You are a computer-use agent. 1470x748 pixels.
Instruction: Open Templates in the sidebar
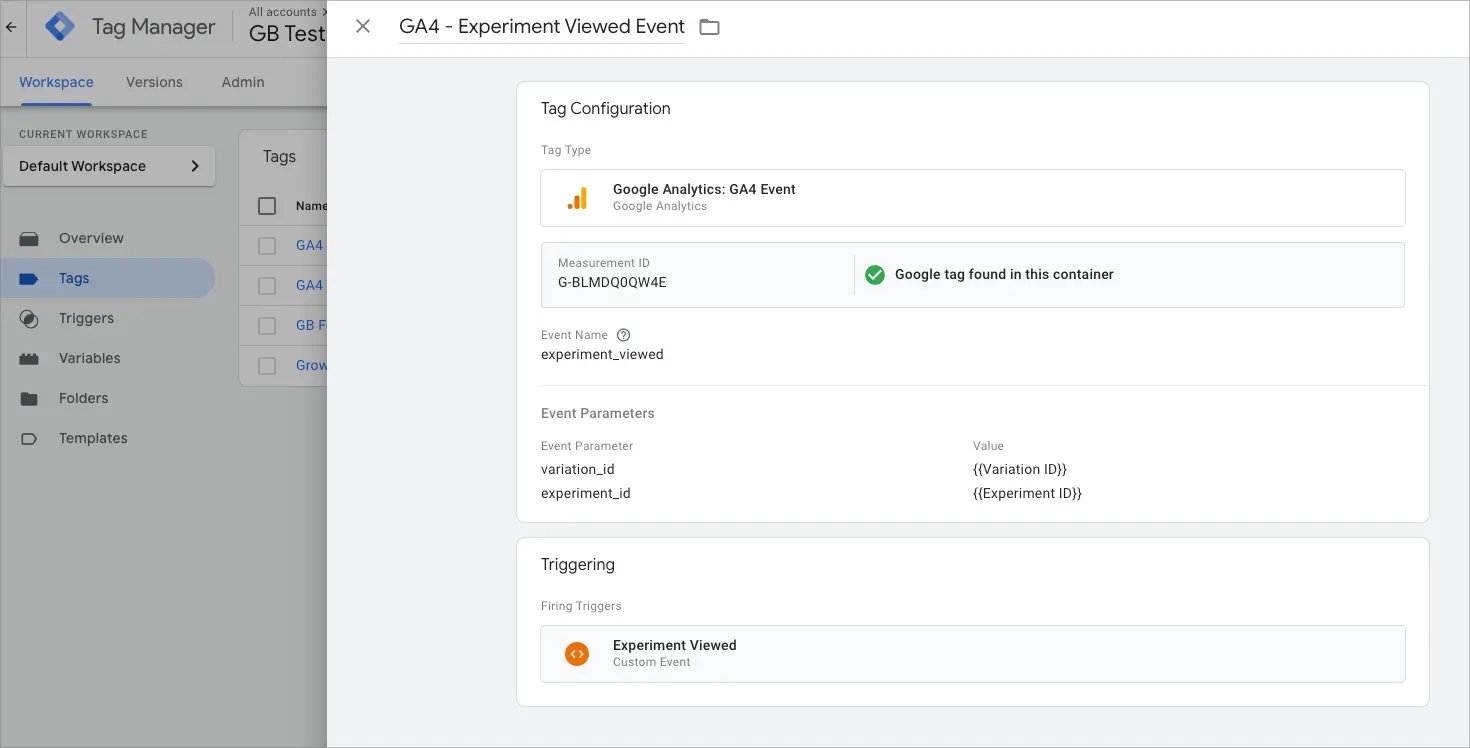pyautogui.click(x=93, y=438)
